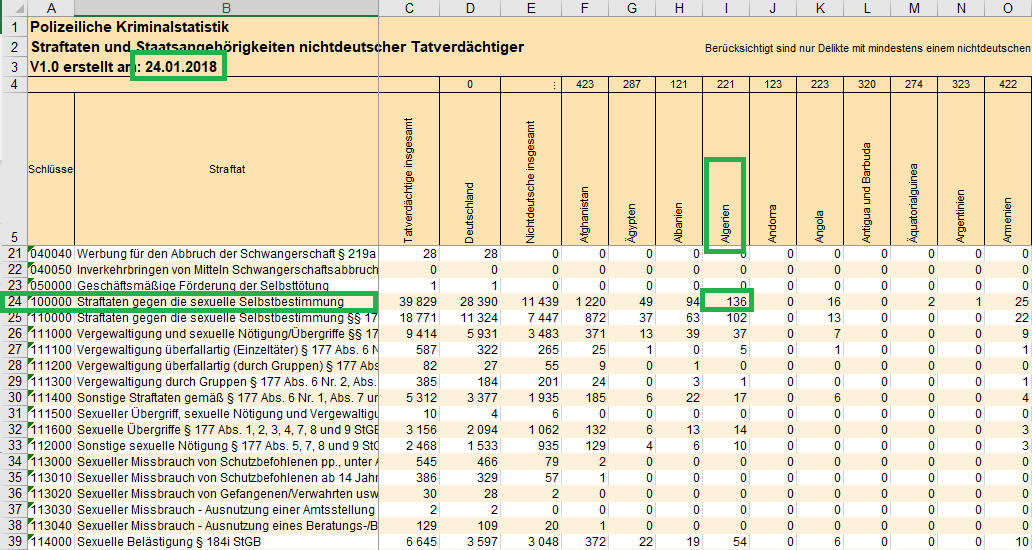Click the value 5 312 in row 30

tap(409, 397)
